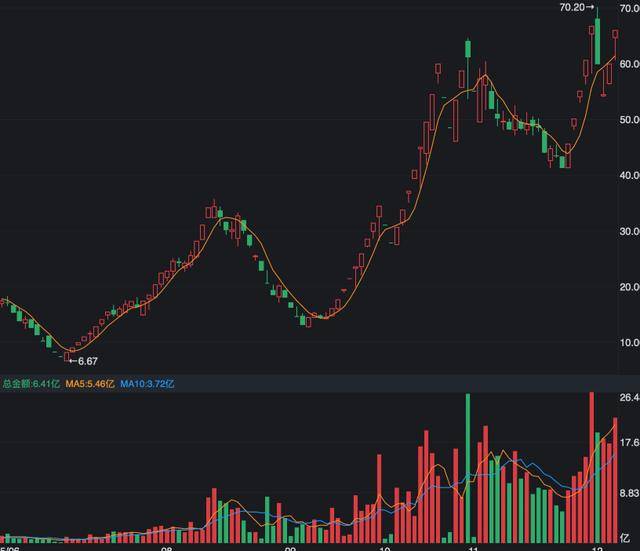Click the 30.0 price axis label
The image size is (640, 551).
(629, 232)
